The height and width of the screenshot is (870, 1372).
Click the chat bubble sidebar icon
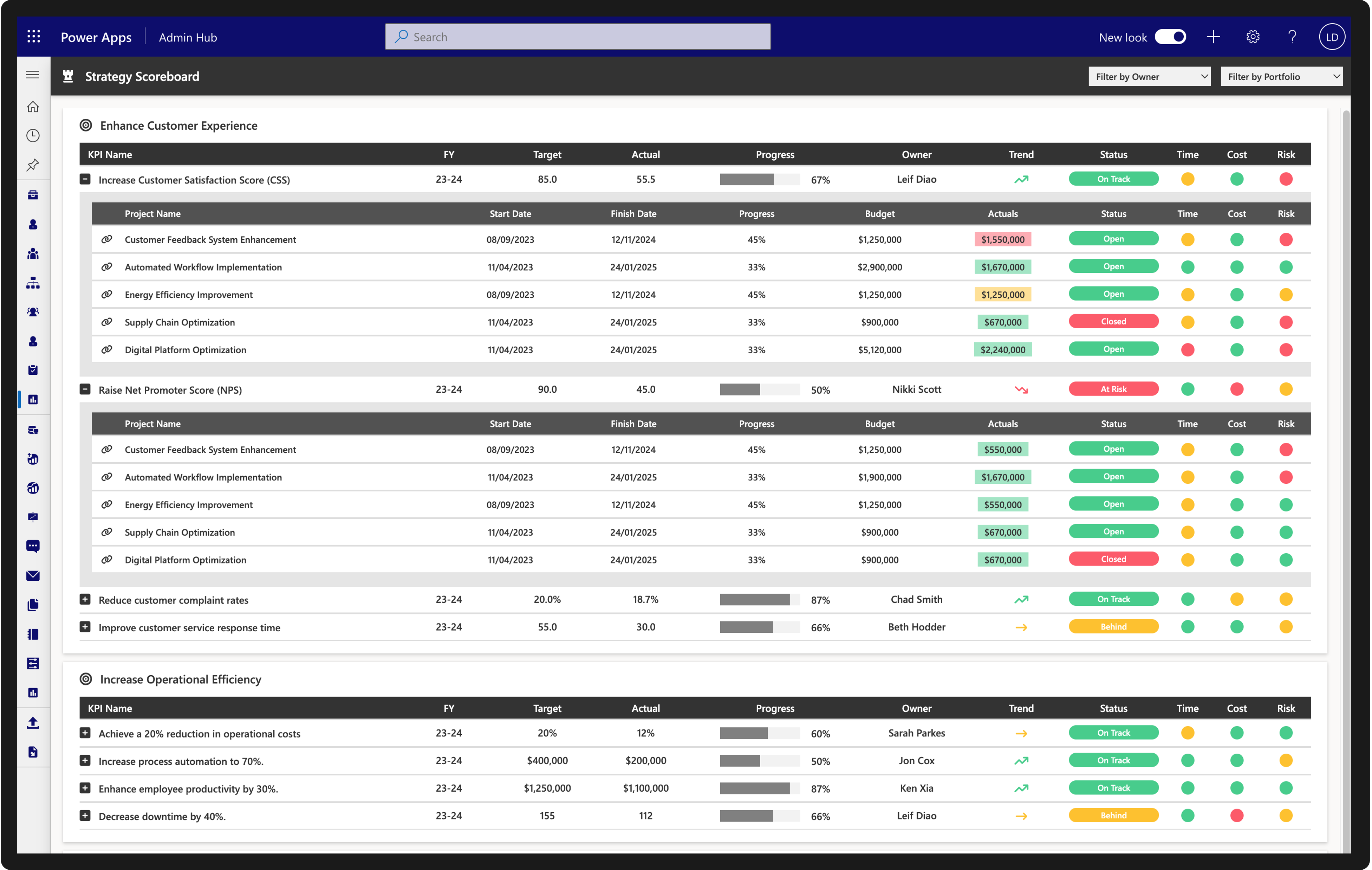tap(33, 546)
